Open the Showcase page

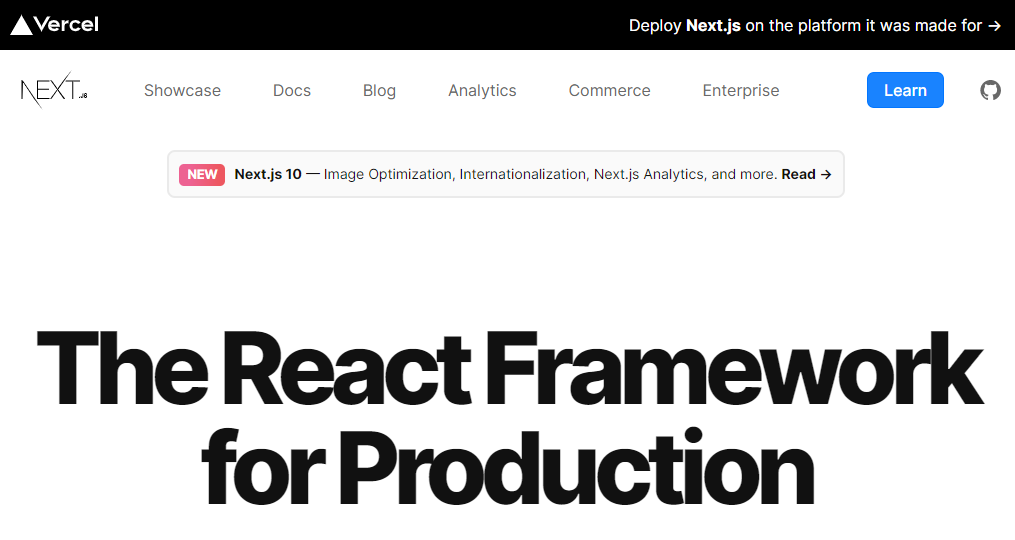(182, 90)
